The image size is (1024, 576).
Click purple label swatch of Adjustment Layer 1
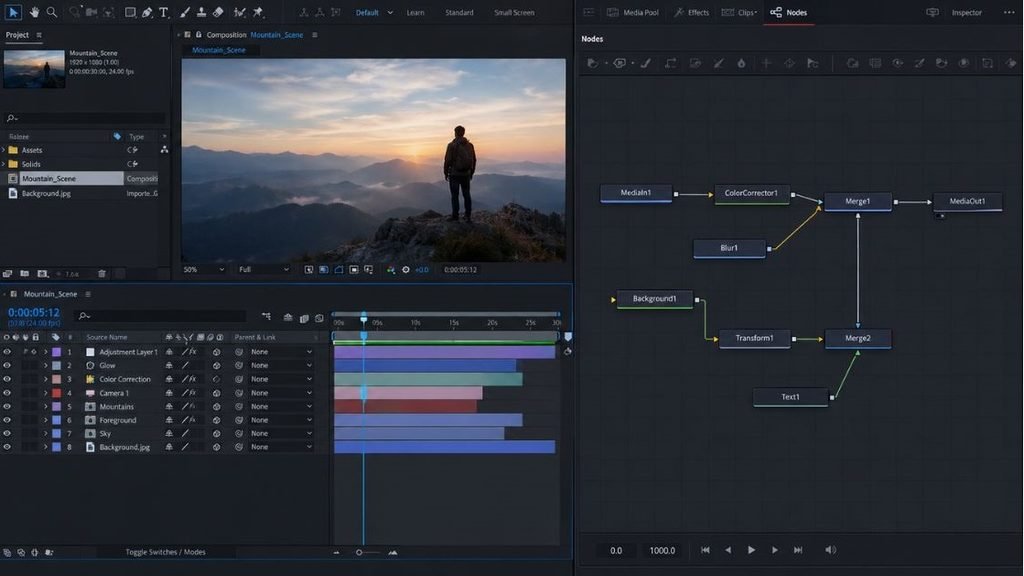57,352
